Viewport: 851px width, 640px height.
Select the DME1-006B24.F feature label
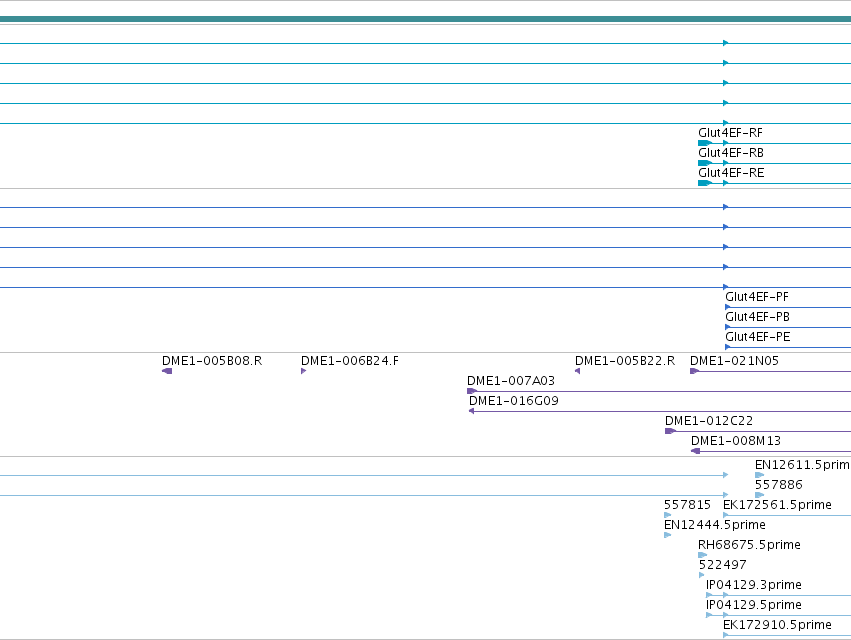pos(350,361)
